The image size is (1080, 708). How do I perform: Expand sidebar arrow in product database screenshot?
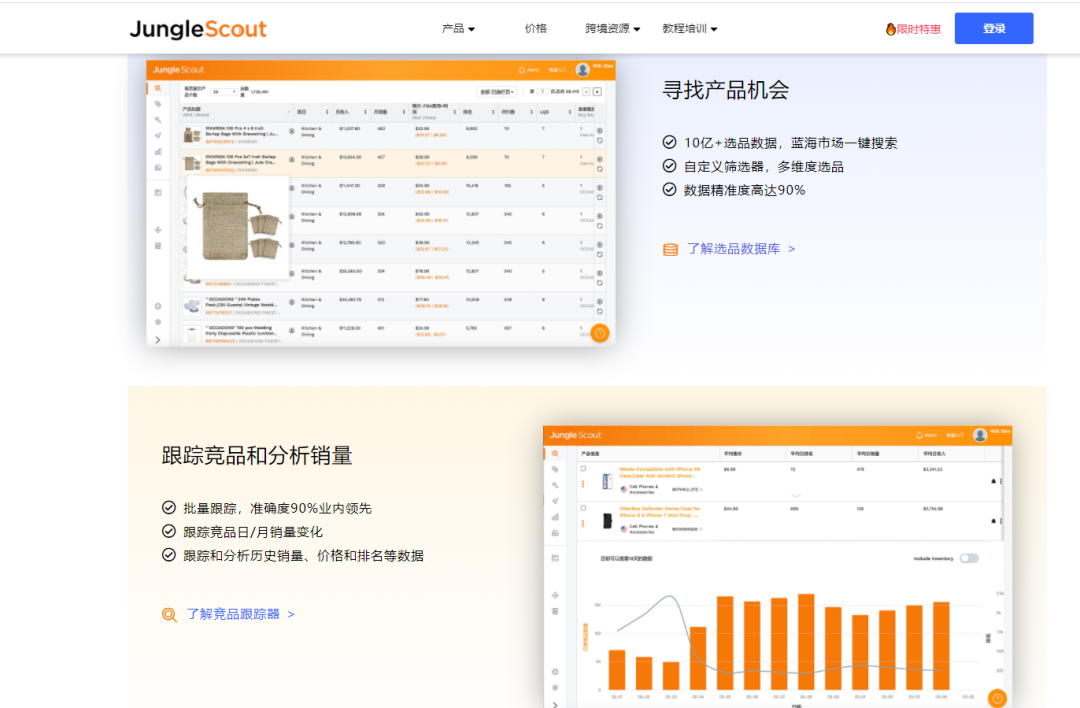click(x=158, y=340)
